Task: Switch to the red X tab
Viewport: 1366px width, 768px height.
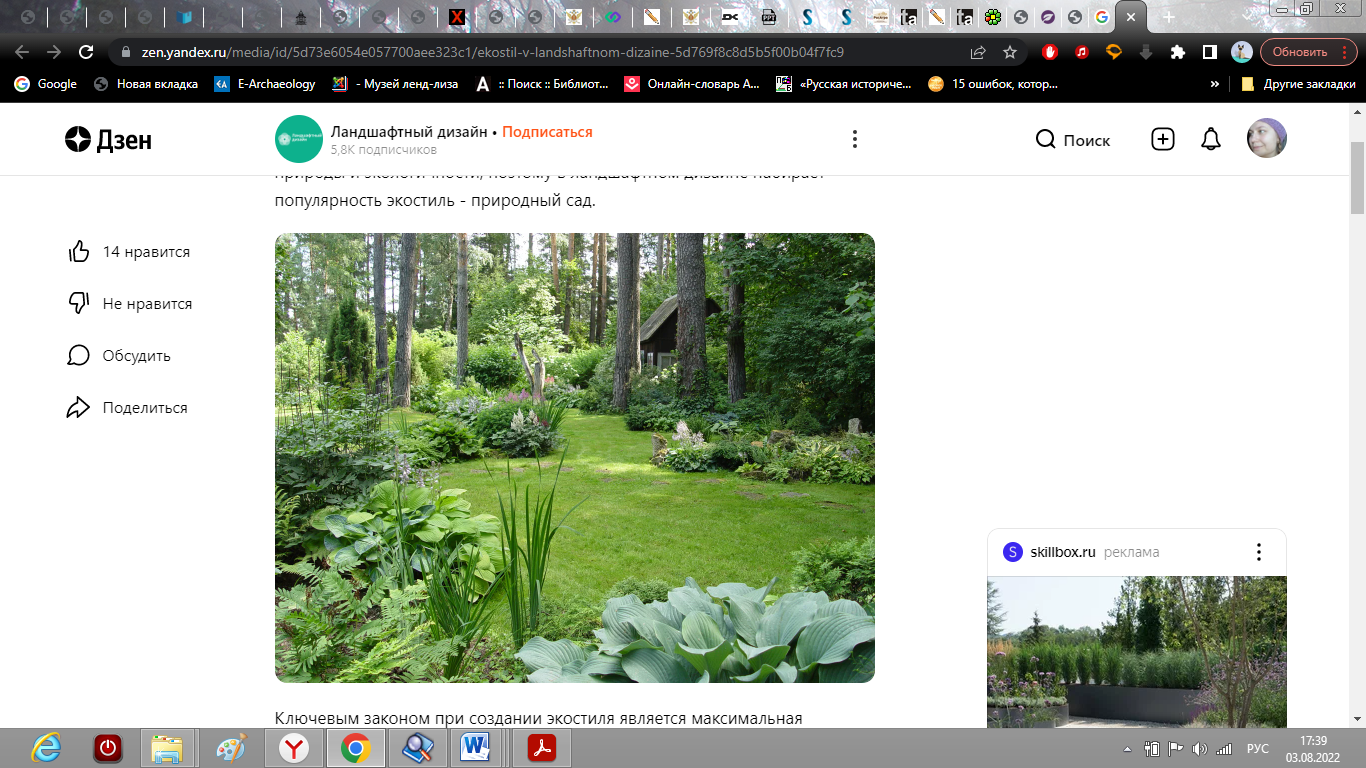Action: coord(456,17)
